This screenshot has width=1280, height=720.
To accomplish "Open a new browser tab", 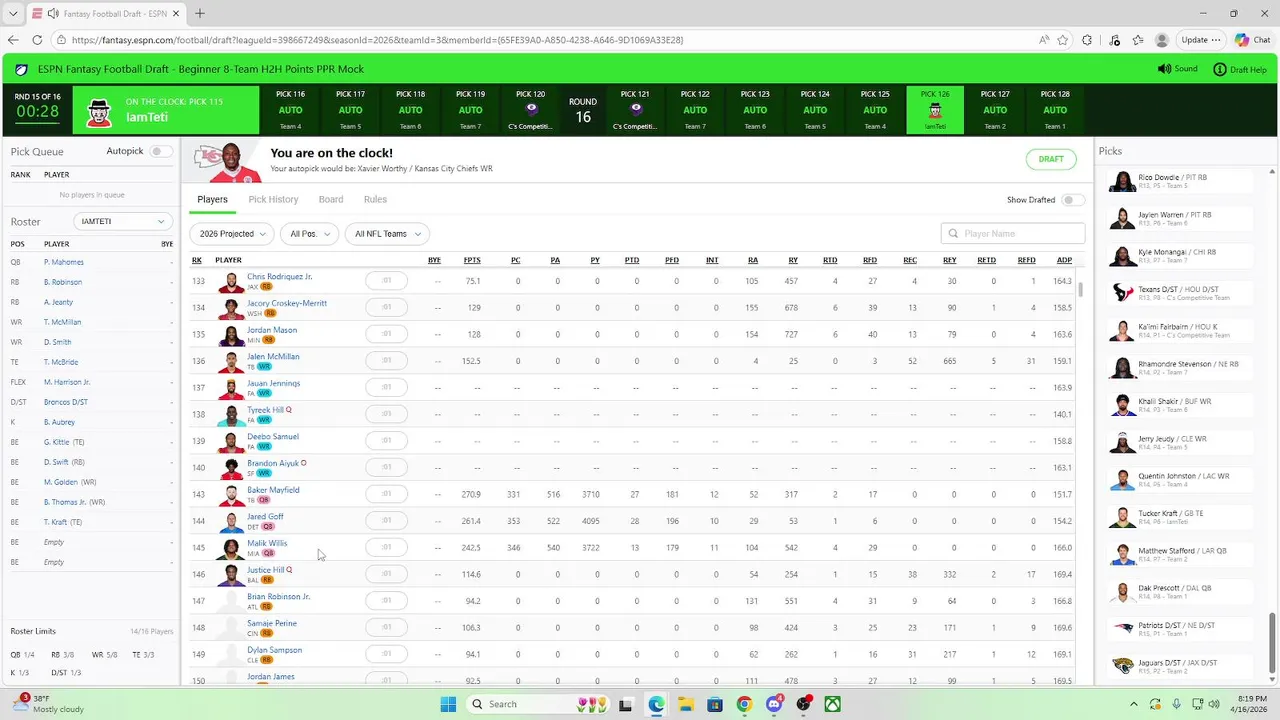I will [199, 13].
